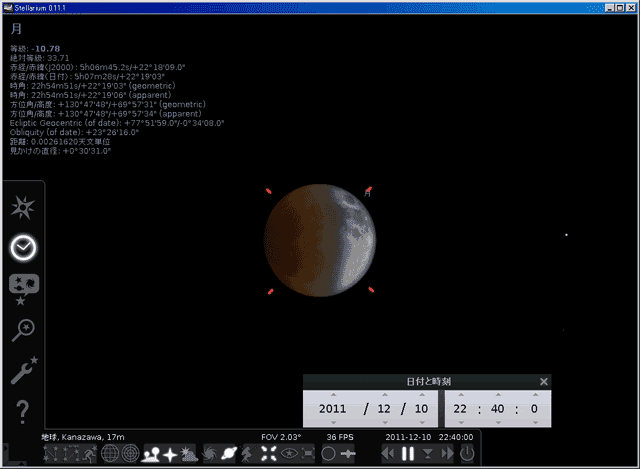The width and height of the screenshot is (640, 469).
Task: Click the Quit power icon
Action: [467, 454]
